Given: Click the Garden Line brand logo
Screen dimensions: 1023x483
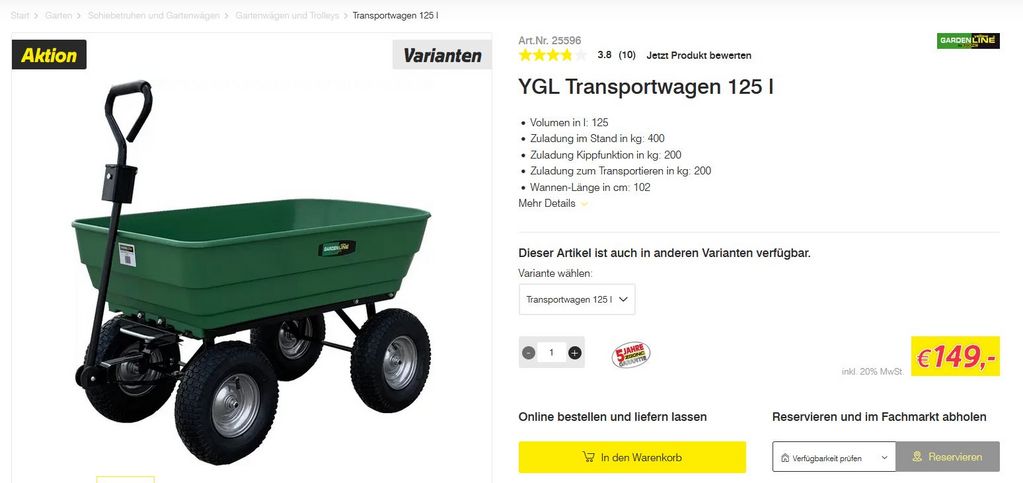Looking at the screenshot, I should click(x=968, y=41).
